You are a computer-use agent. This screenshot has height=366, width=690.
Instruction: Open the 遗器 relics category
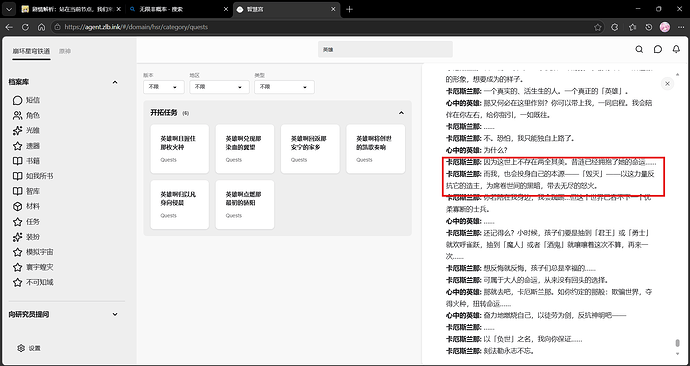[26, 146]
